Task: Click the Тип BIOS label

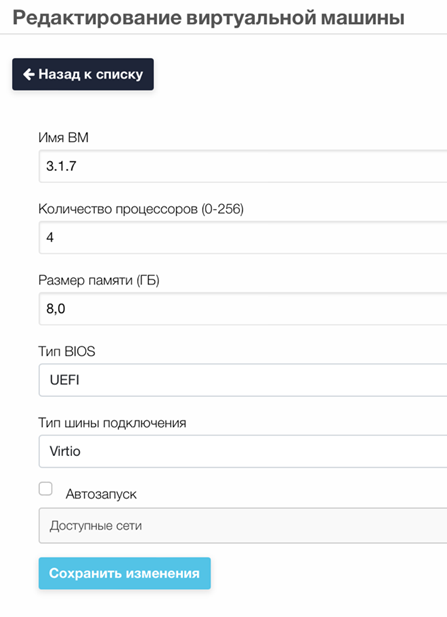Action: 67,351
